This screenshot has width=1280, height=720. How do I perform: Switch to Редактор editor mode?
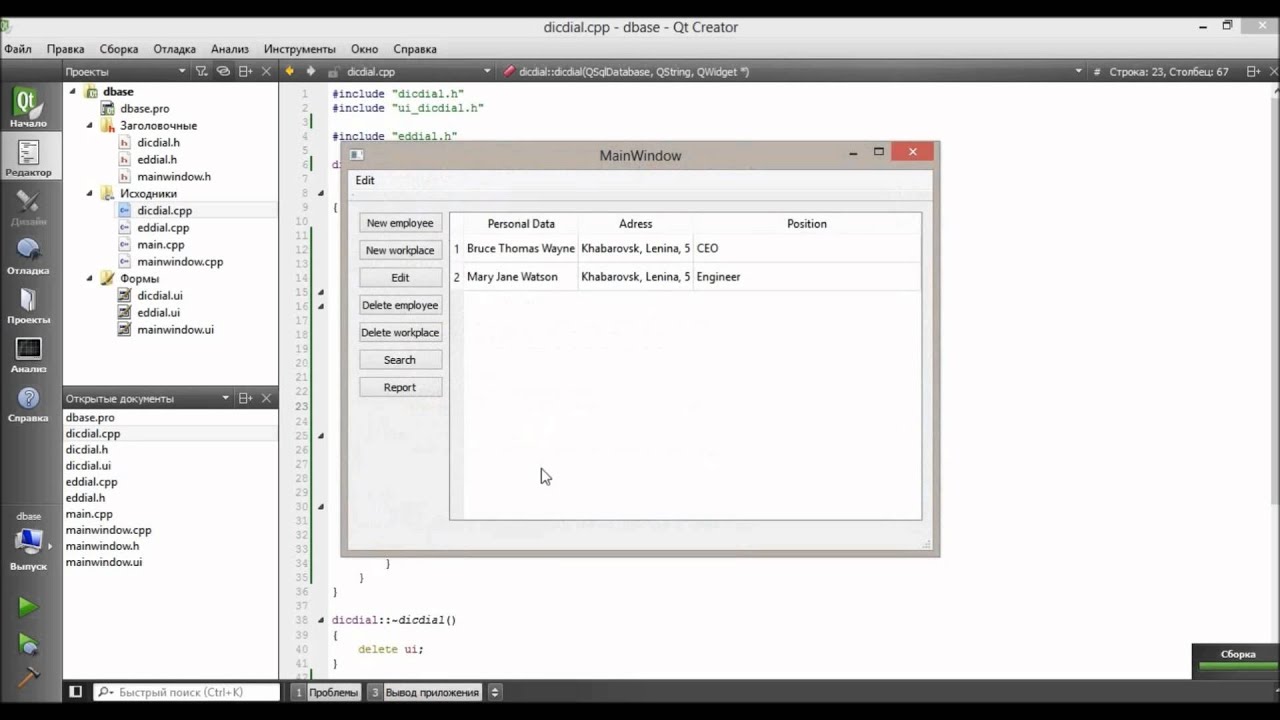(28, 157)
